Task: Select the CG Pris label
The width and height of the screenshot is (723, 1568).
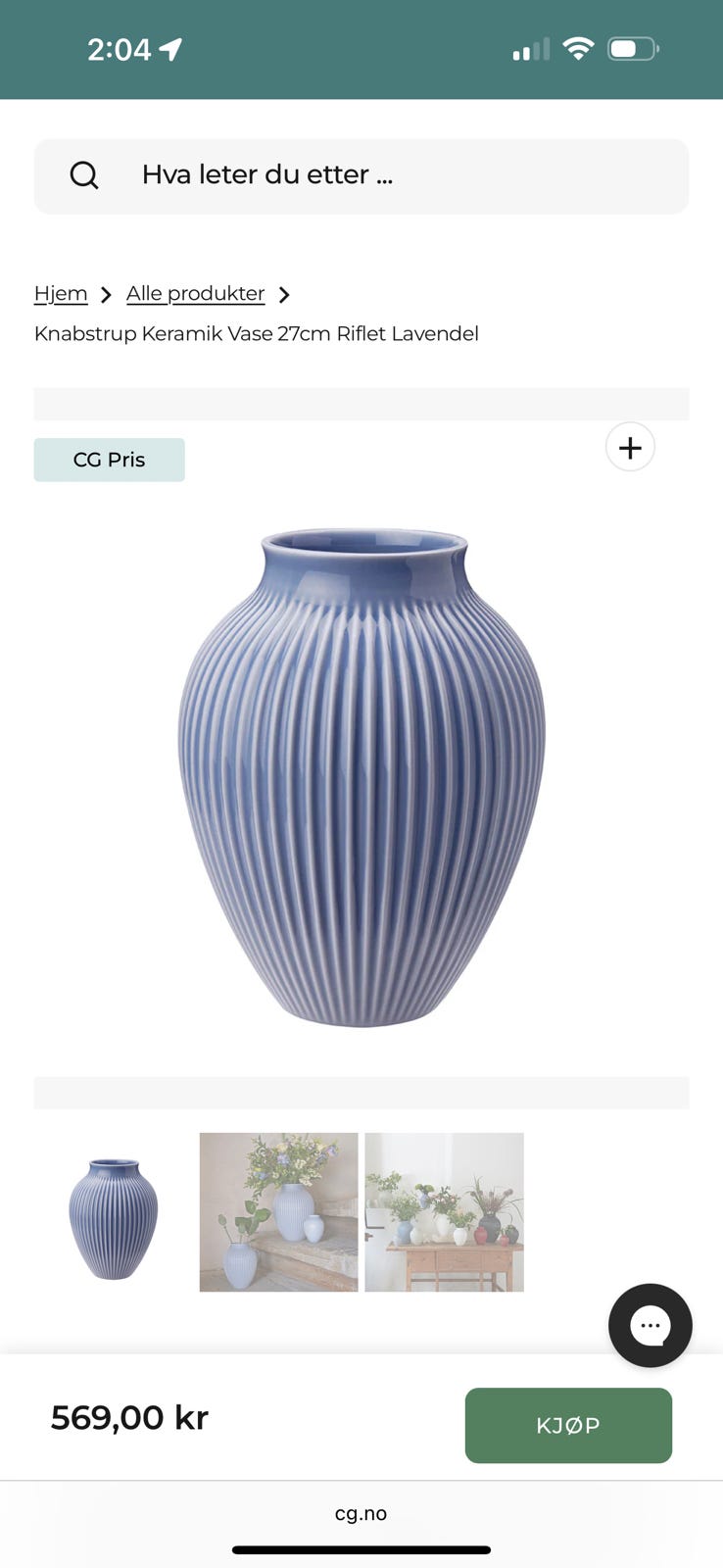Action: click(x=109, y=460)
